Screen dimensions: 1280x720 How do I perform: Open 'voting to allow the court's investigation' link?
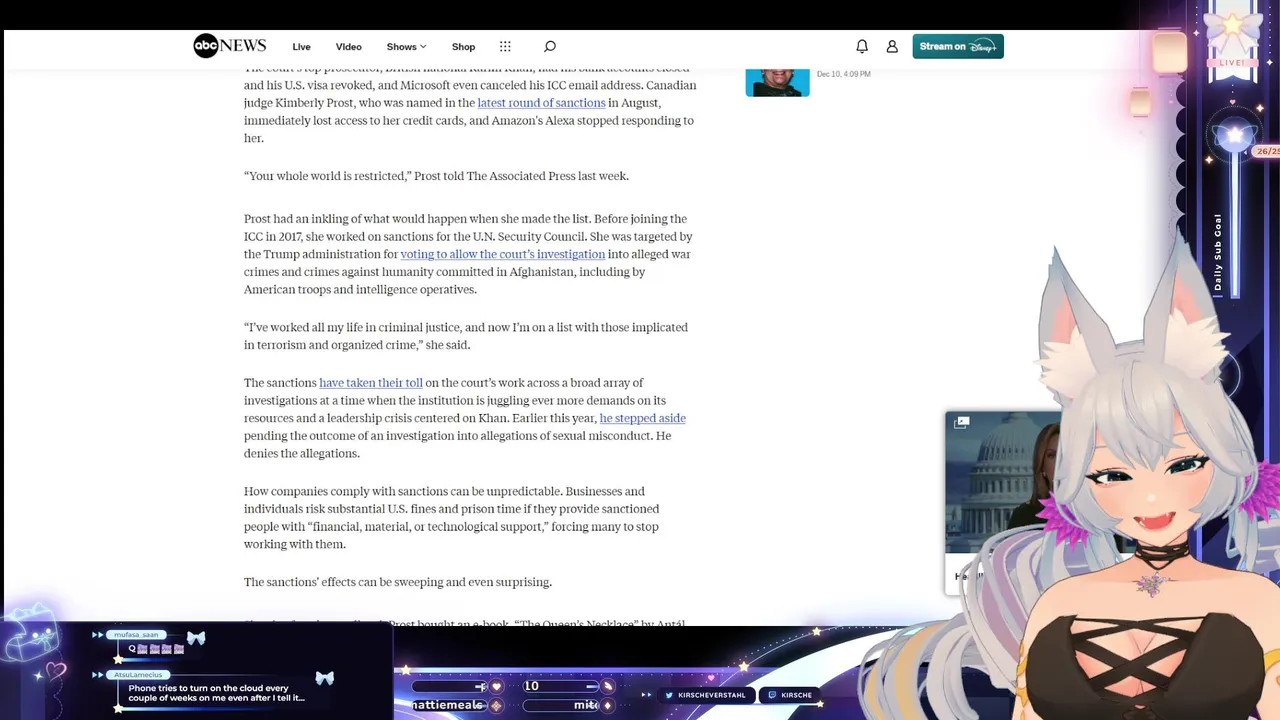[x=502, y=254]
